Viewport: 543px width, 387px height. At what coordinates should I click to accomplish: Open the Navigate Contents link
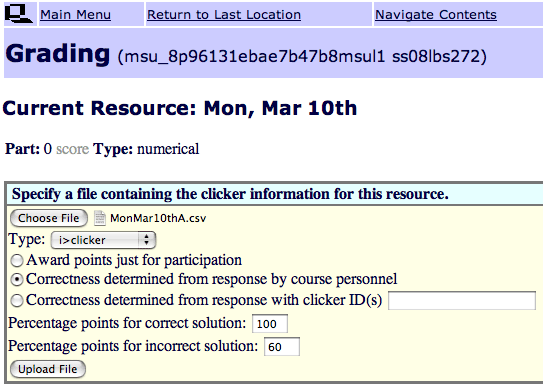click(x=436, y=15)
